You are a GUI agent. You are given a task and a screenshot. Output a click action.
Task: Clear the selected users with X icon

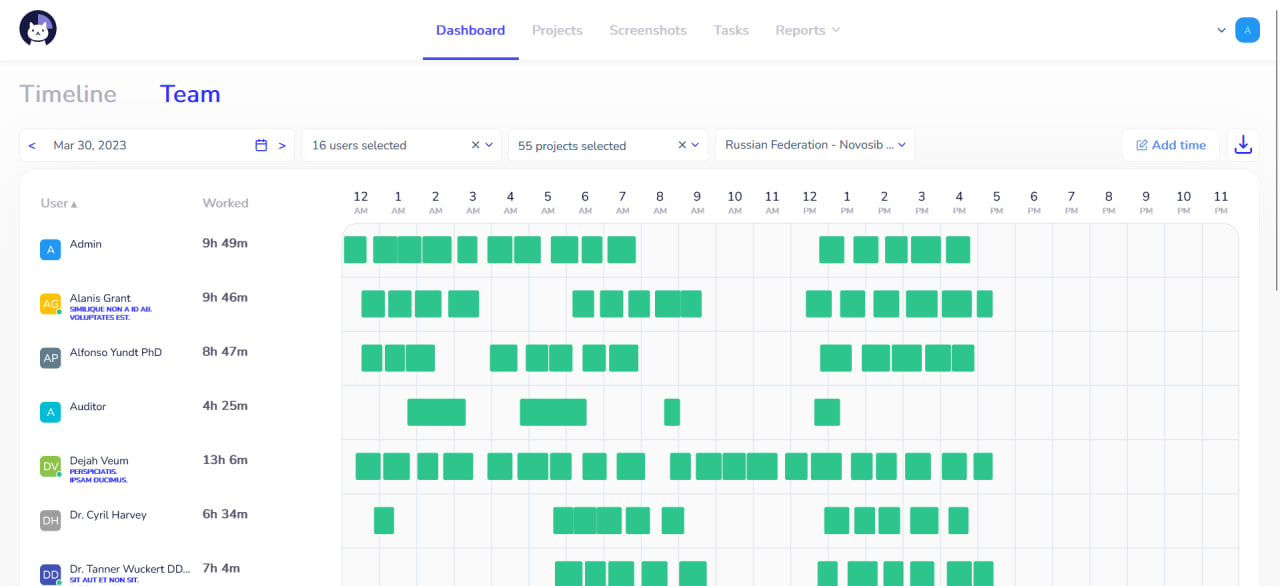click(475, 145)
